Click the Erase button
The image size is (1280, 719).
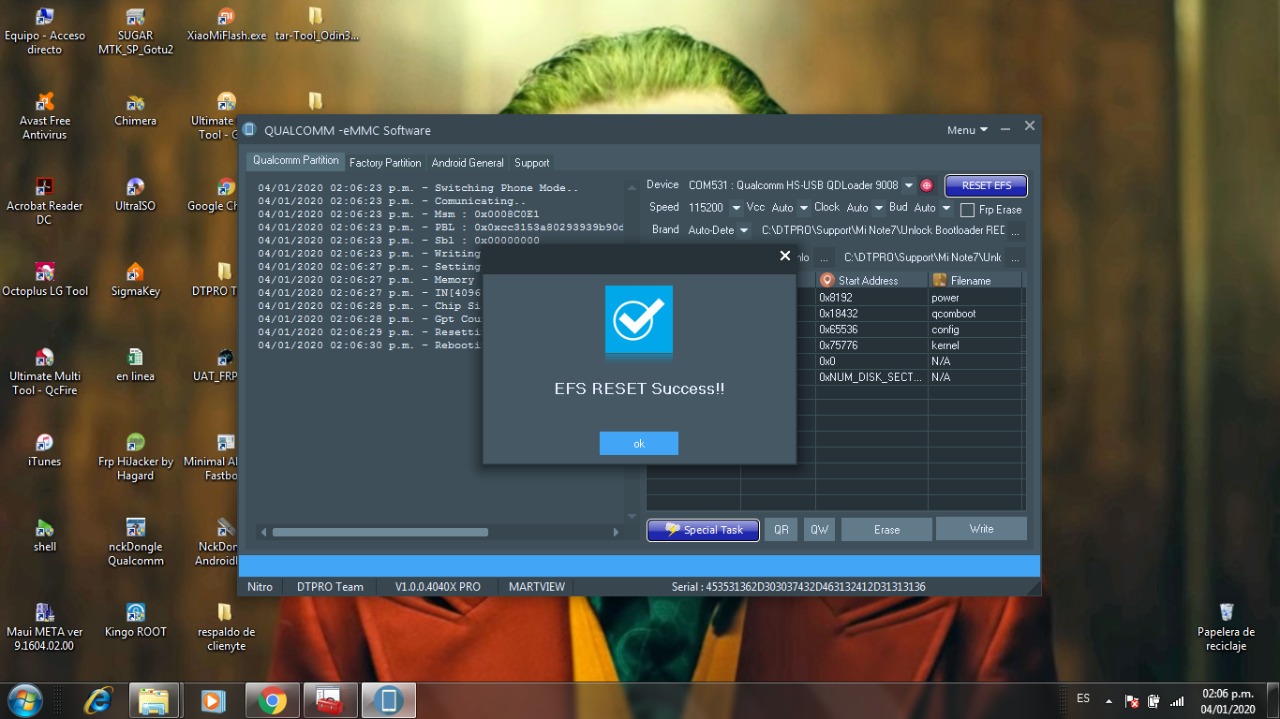(x=886, y=530)
